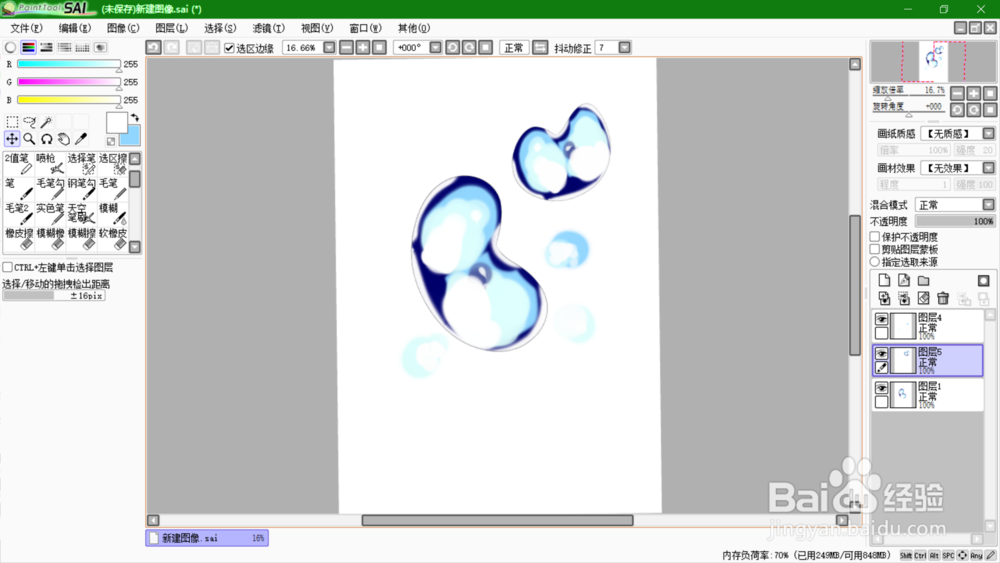Create a new normal layer icon
The width and height of the screenshot is (1000, 563).
point(884,281)
